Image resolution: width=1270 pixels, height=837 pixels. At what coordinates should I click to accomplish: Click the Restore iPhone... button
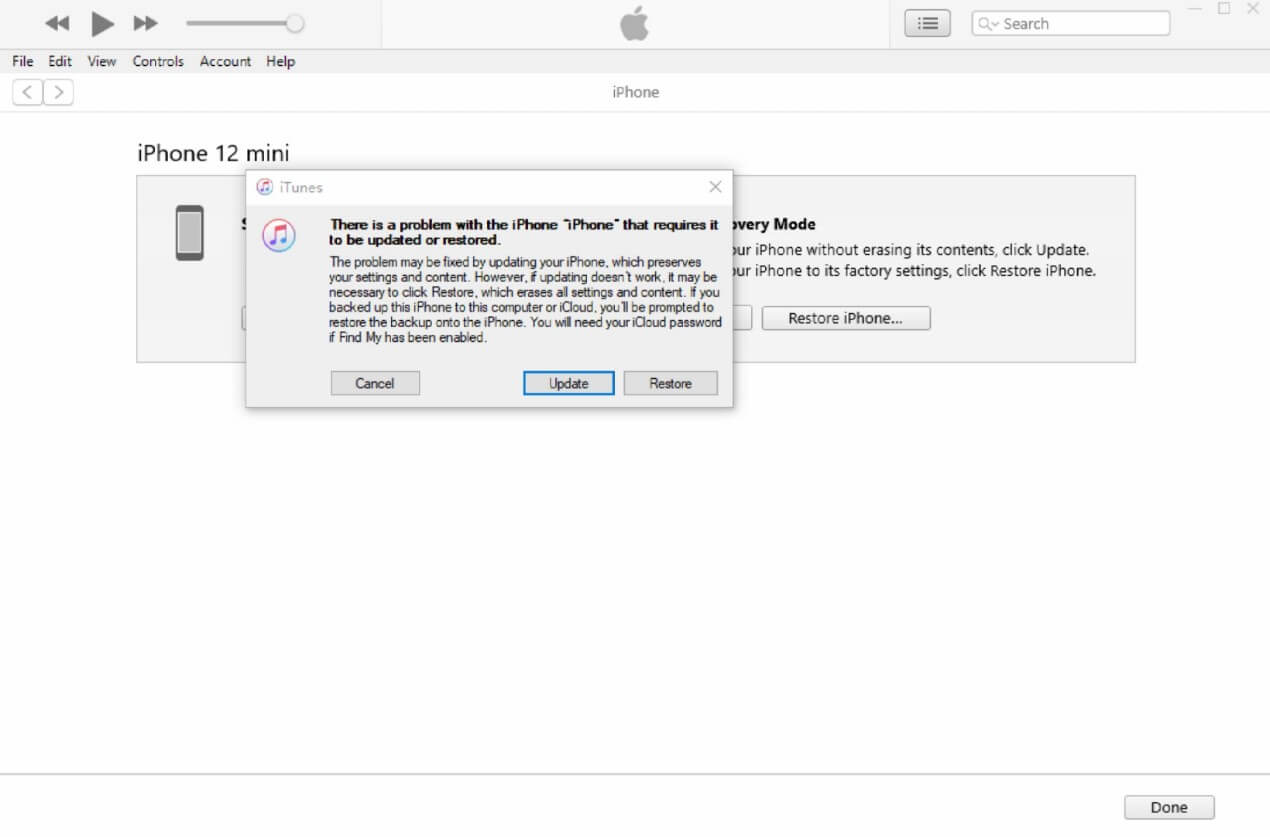point(846,318)
